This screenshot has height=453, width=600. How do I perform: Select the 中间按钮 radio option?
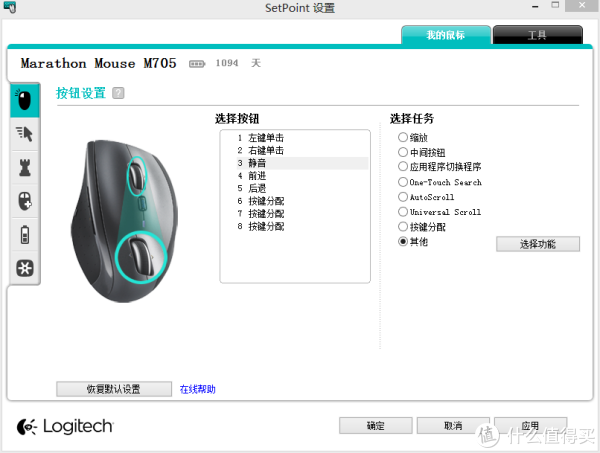tap(403, 152)
